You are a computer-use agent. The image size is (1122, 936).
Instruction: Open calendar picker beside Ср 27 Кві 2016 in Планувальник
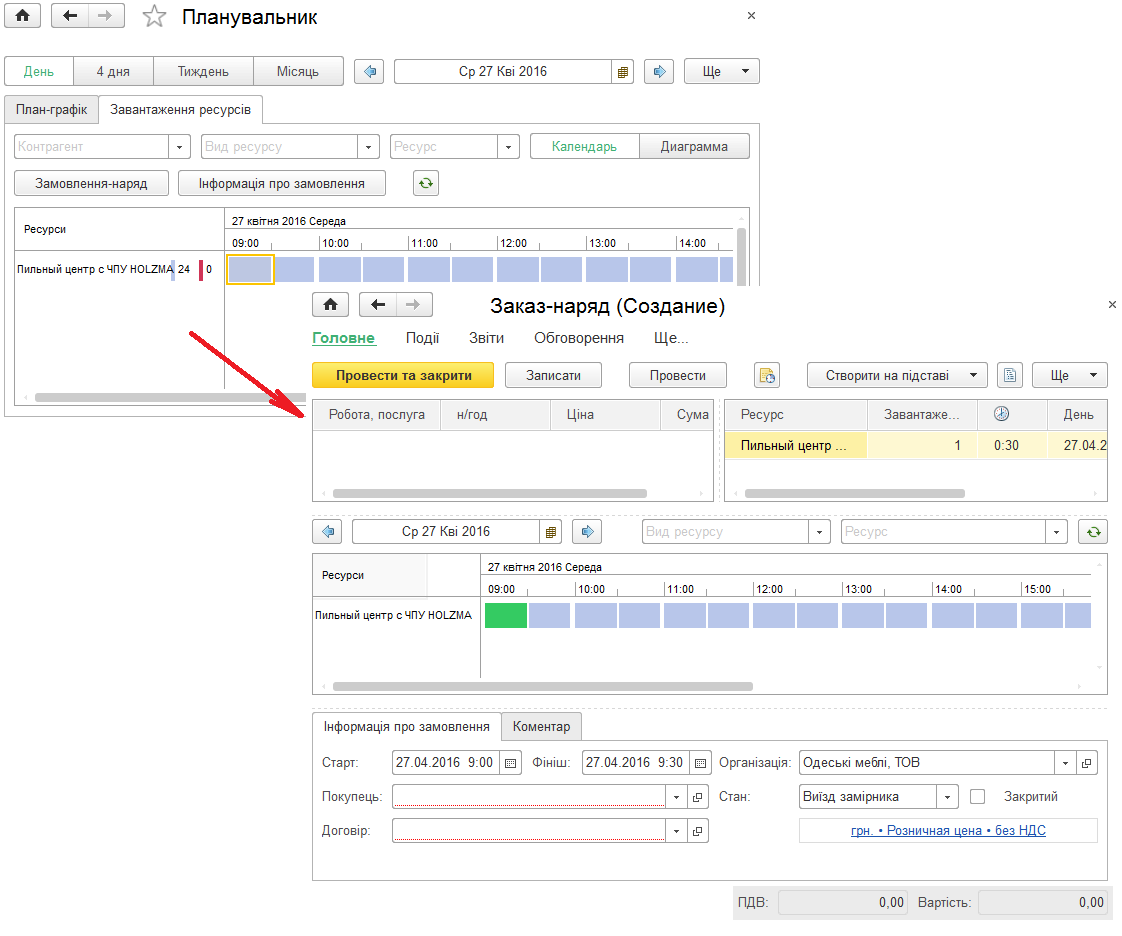click(x=623, y=72)
